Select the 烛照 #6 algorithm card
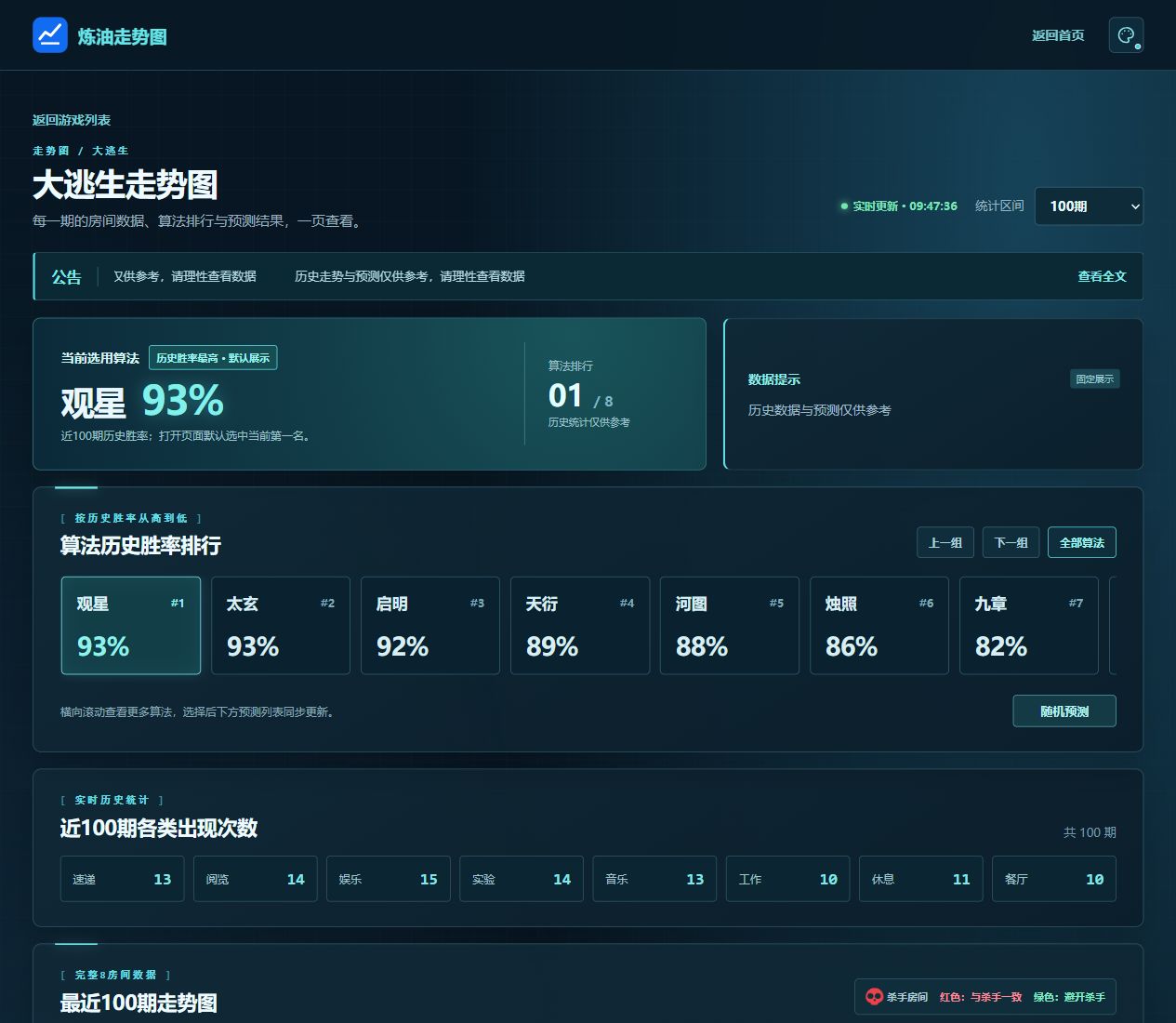1176x1023 pixels. click(x=879, y=625)
